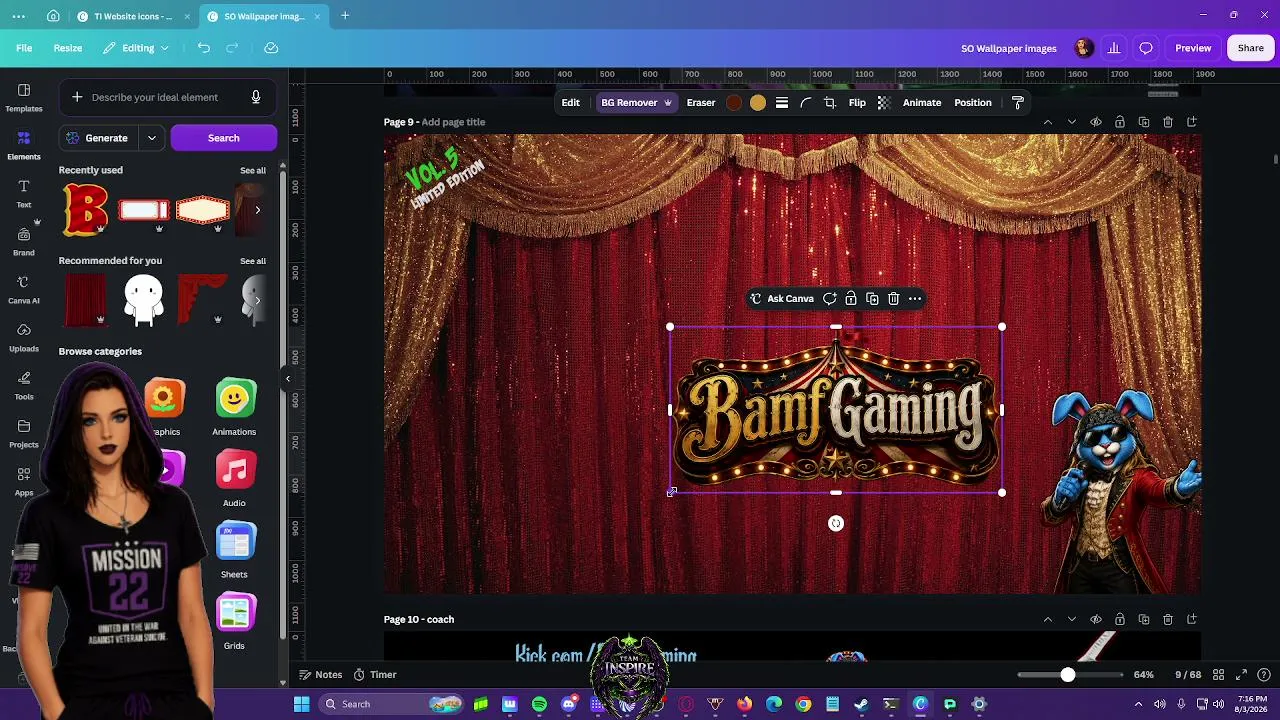Show more recommended elements arrow
The height and width of the screenshot is (720, 1280).
258,300
